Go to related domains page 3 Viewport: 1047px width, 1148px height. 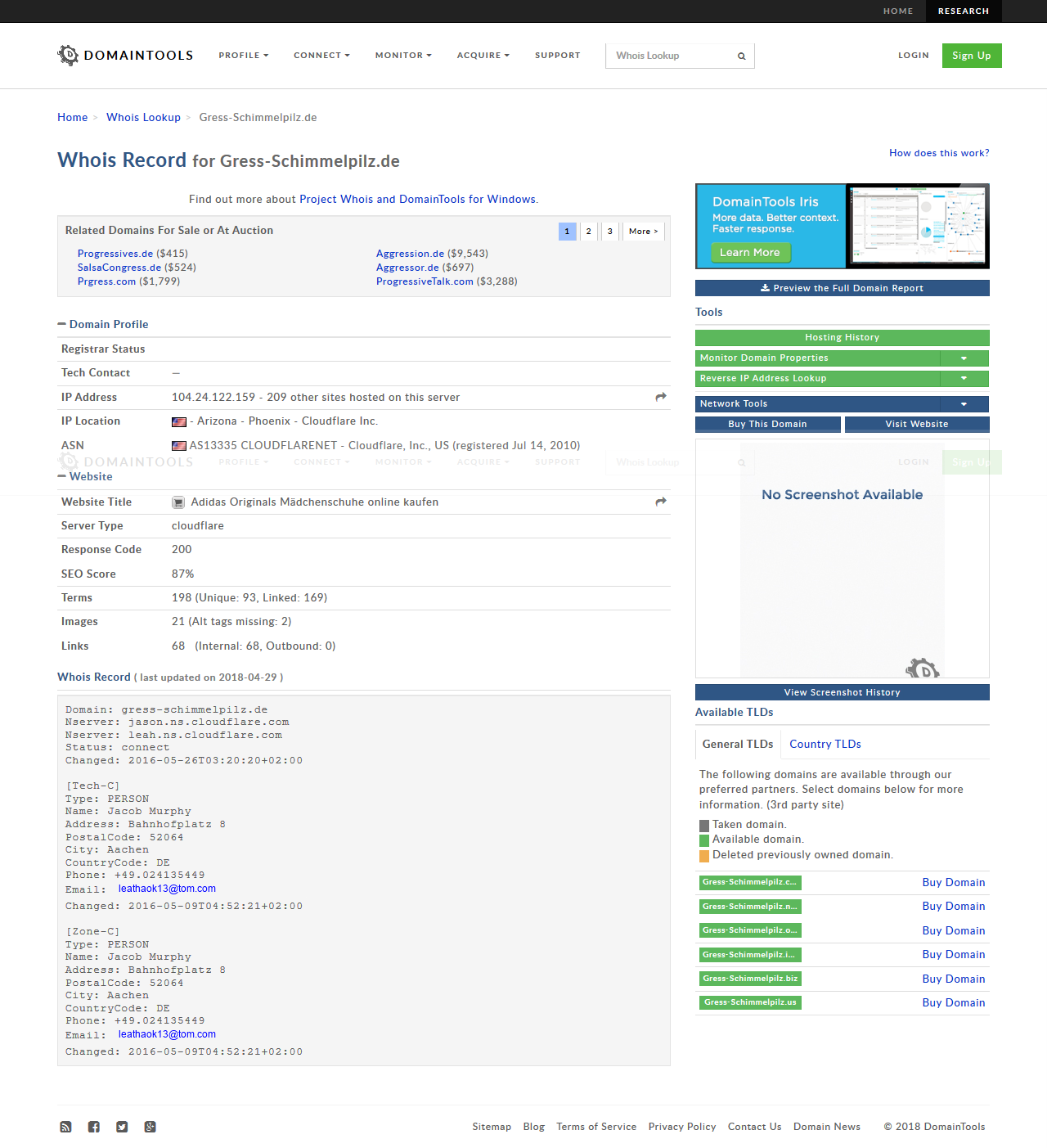(609, 232)
